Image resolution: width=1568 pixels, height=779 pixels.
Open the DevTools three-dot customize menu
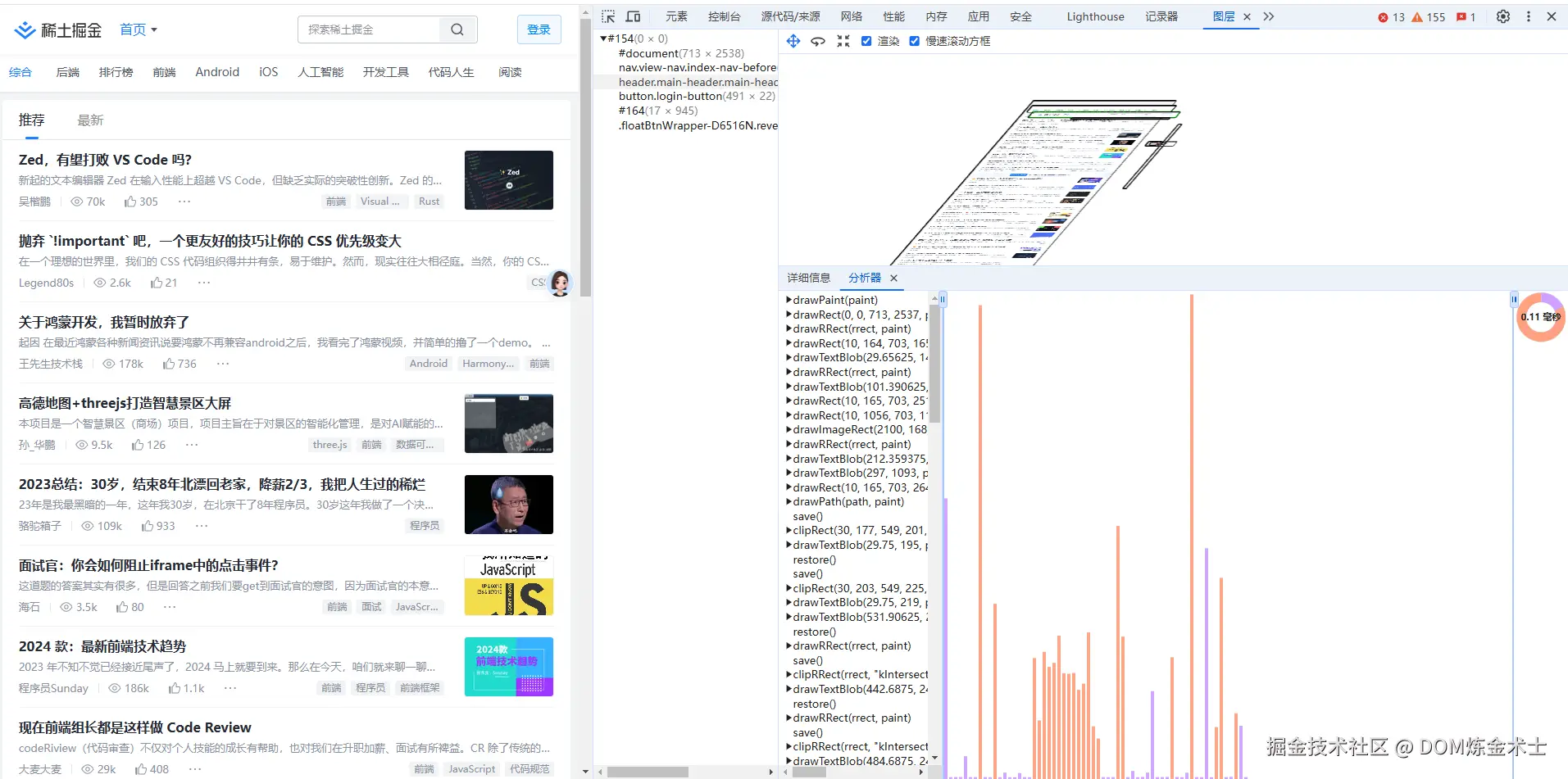point(1529,16)
